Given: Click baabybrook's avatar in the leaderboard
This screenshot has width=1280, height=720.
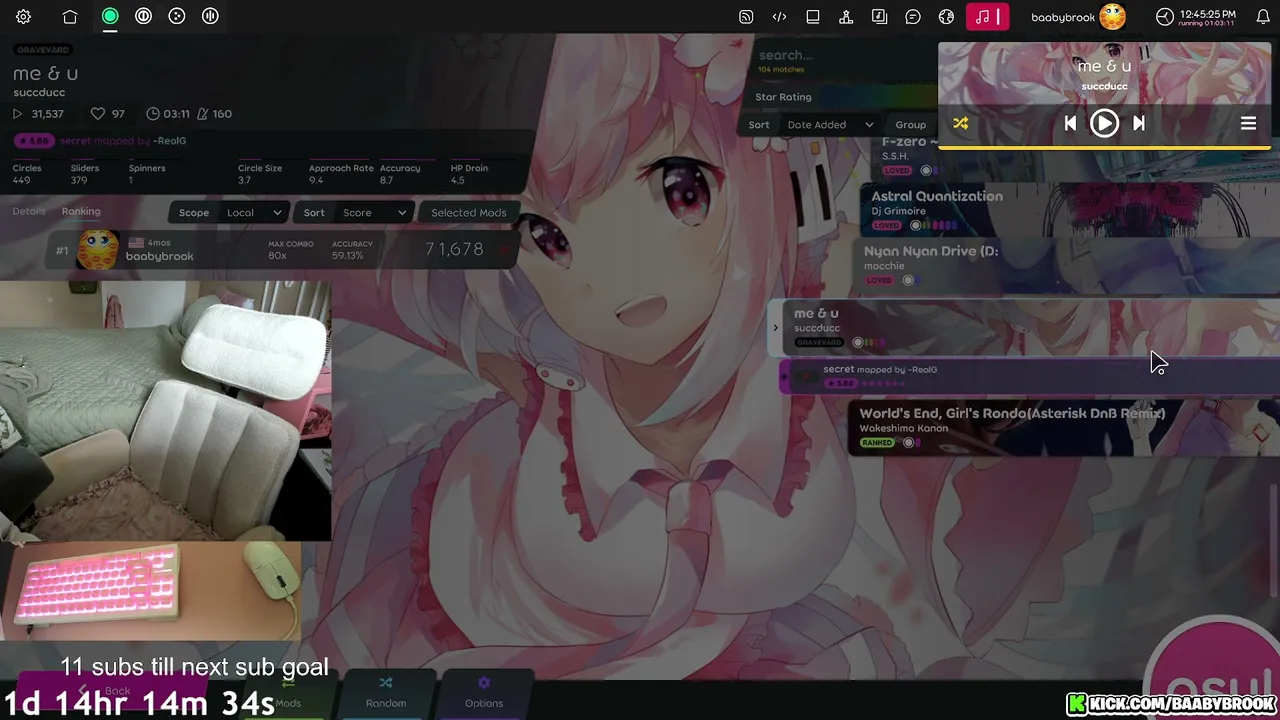Looking at the screenshot, I should [x=98, y=250].
